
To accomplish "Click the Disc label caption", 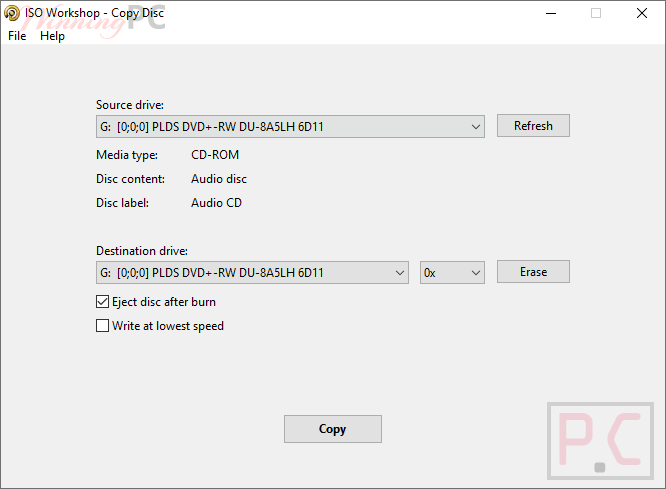I will (122, 203).
